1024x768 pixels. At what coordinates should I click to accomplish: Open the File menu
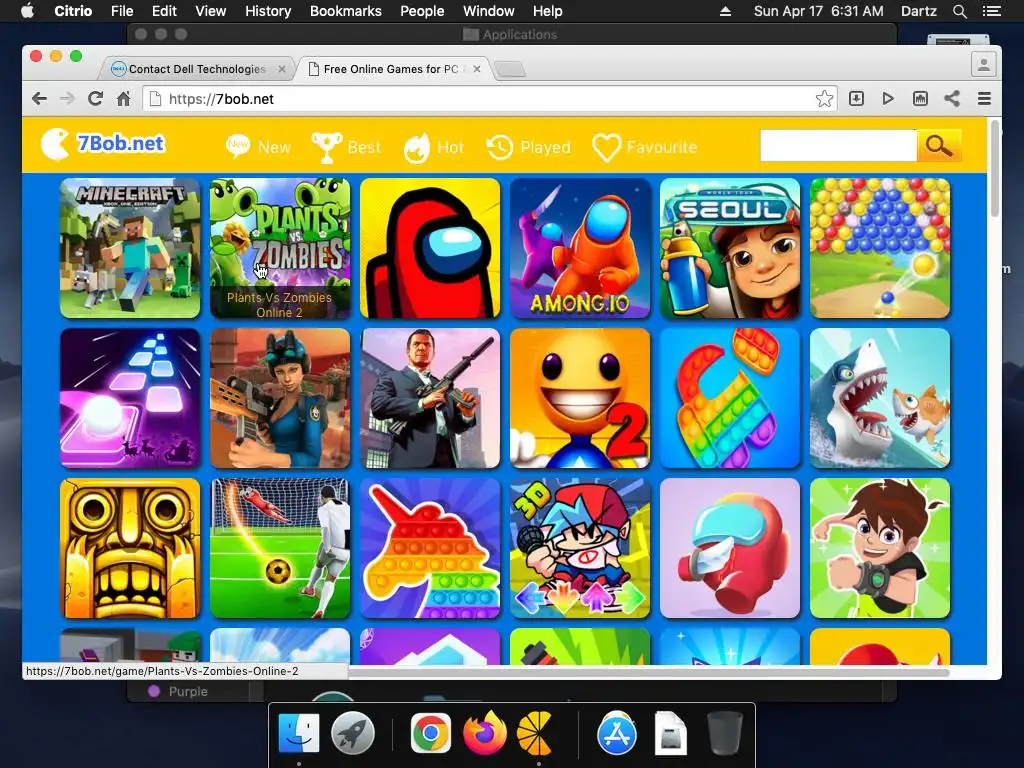(121, 11)
